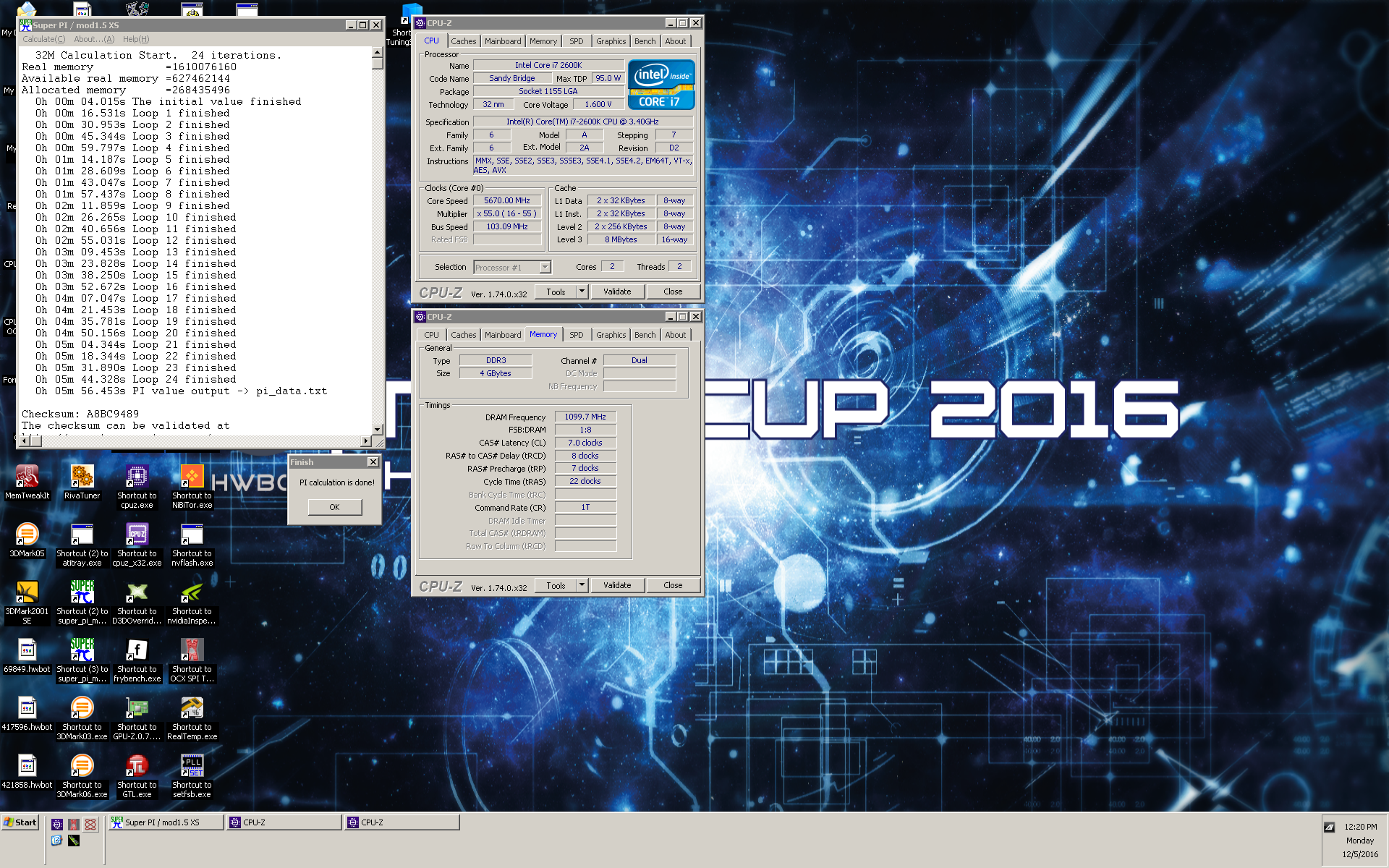This screenshot has width=1389, height=868.
Task: Open Shortcut to setfsb.exe icon
Action: click(x=192, y=776)
